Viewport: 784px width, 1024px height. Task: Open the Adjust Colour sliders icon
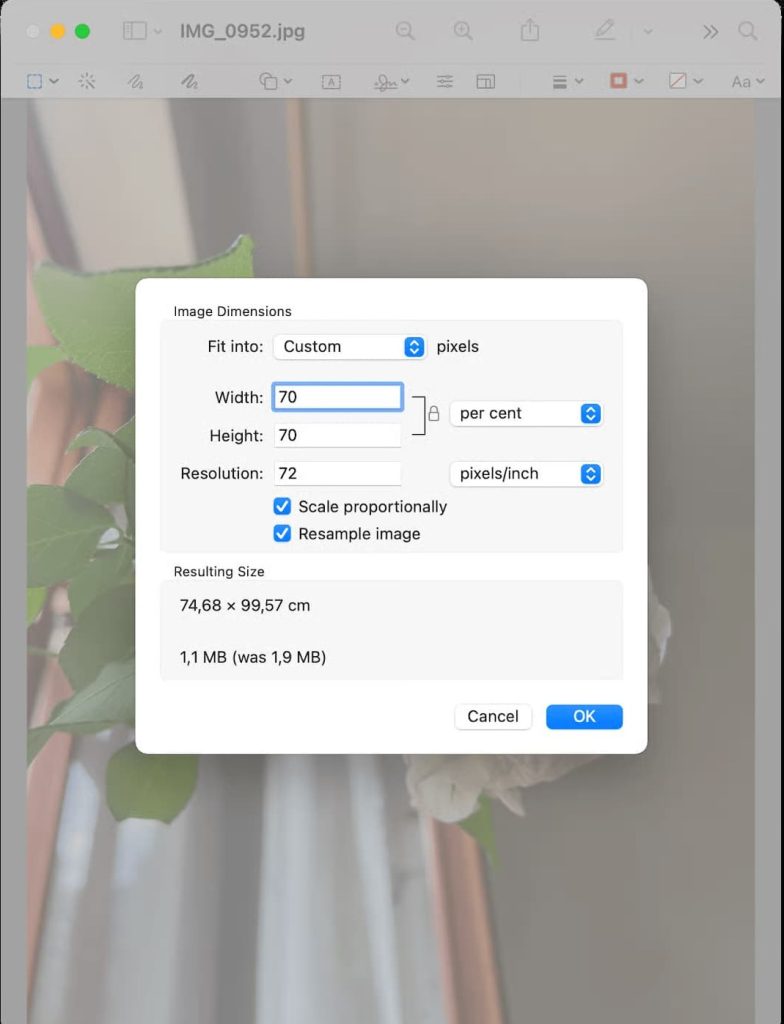pos(445,82)
